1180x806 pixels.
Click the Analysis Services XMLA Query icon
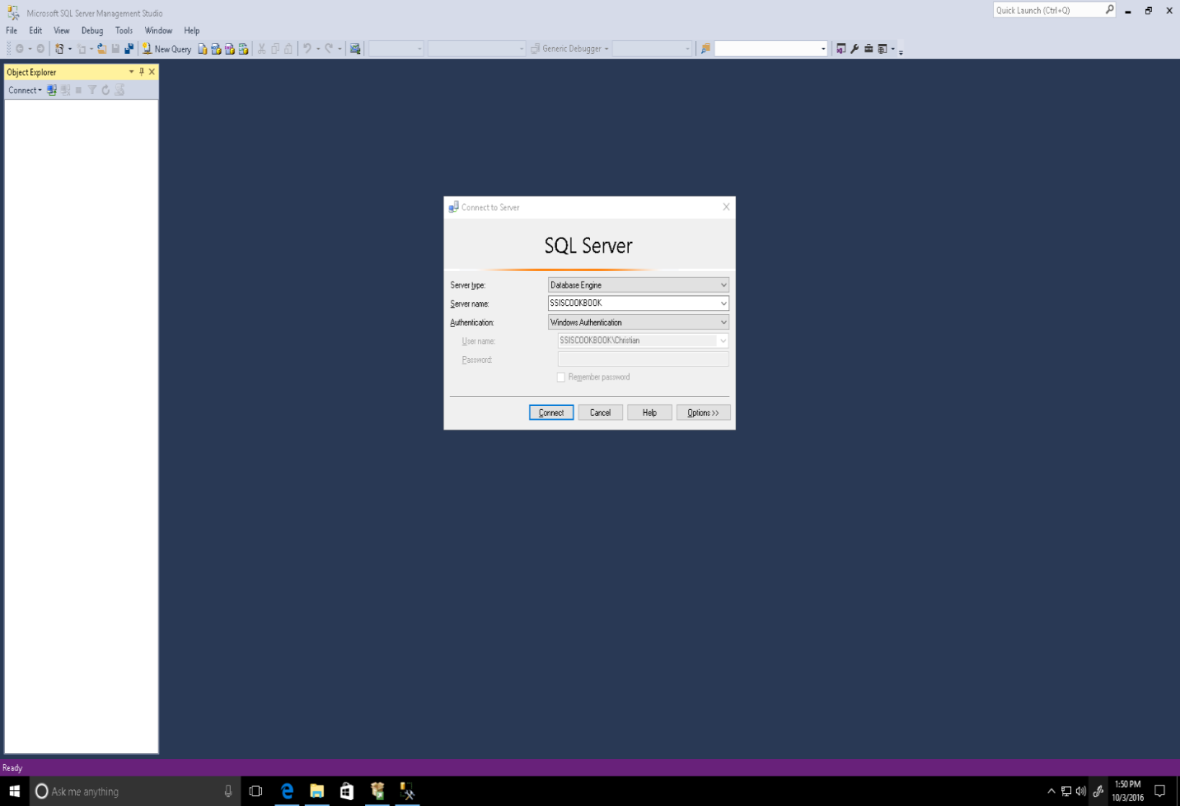[x=243, y=49]
